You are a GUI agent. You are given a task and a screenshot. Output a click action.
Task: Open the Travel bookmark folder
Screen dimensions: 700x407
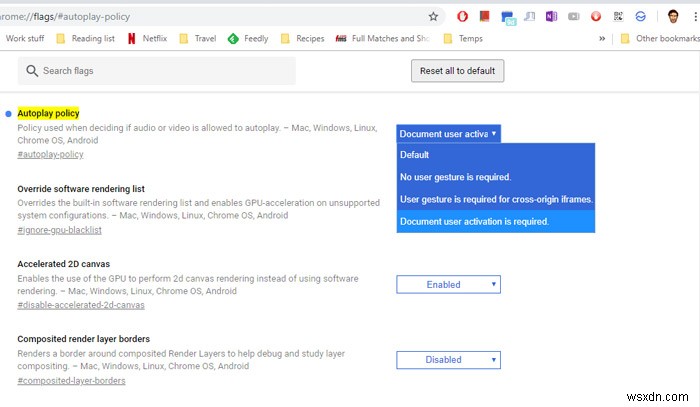(x=197, y=38)
